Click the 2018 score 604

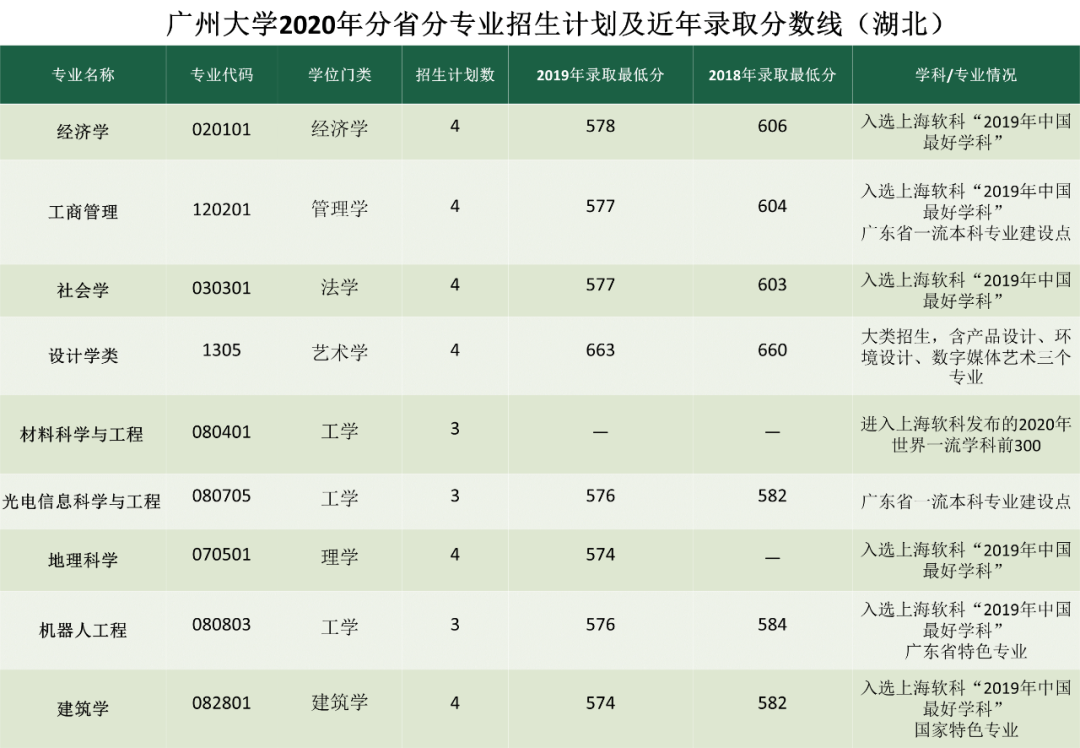(772, 206)
